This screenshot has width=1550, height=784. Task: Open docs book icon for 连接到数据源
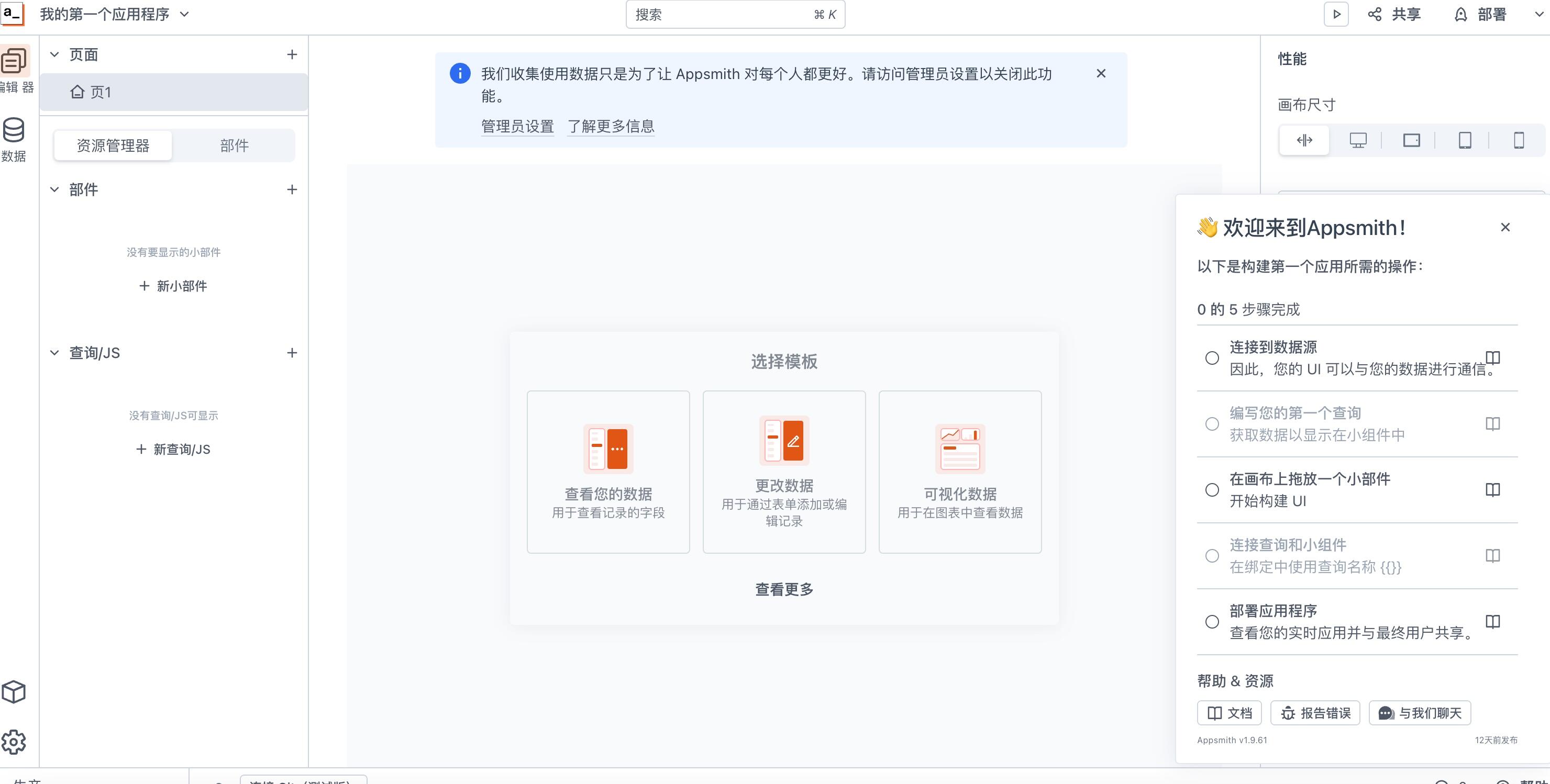point(1493,358)
